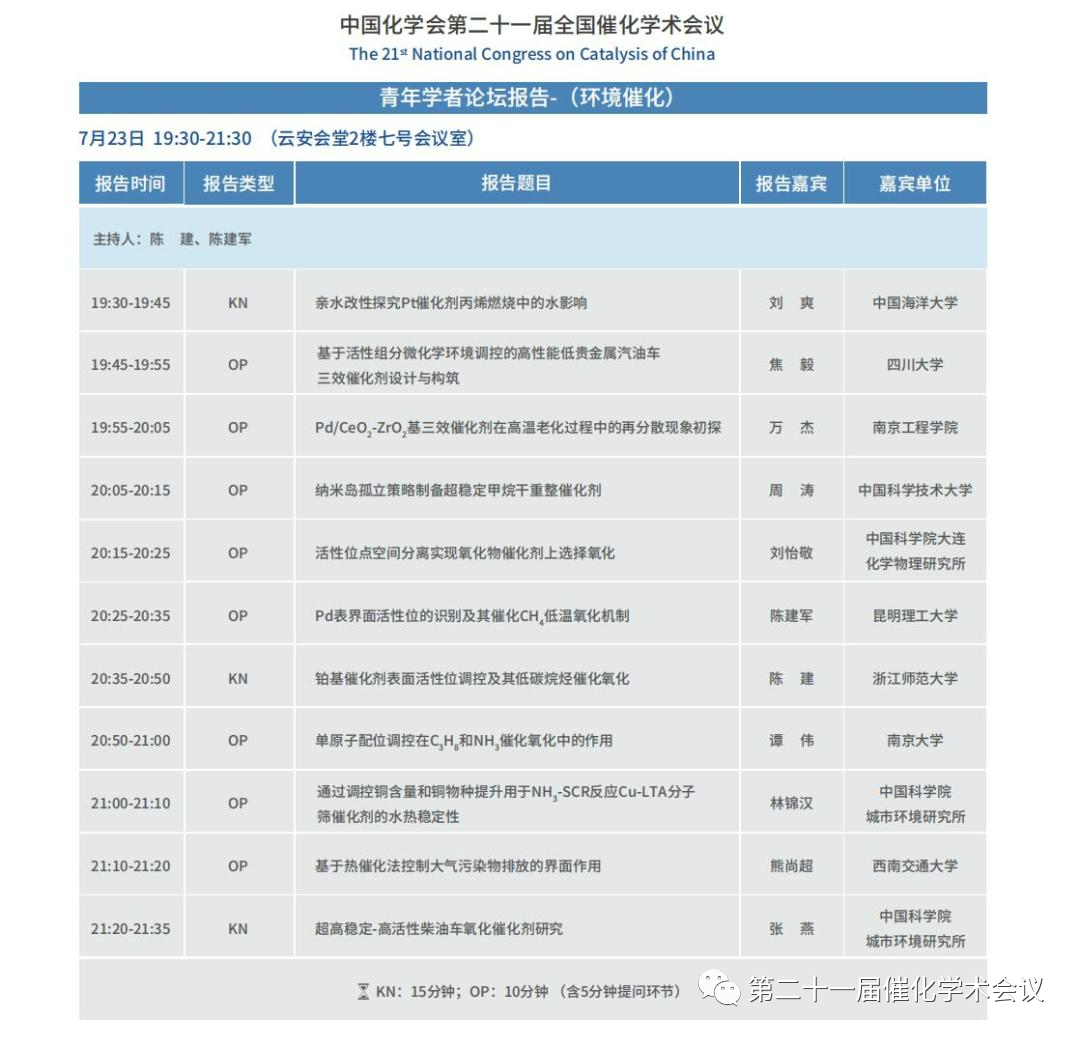Screen dimensions: 1080x1038
Task: Select time cell 19:55-20:05
Action: [130, 428]
